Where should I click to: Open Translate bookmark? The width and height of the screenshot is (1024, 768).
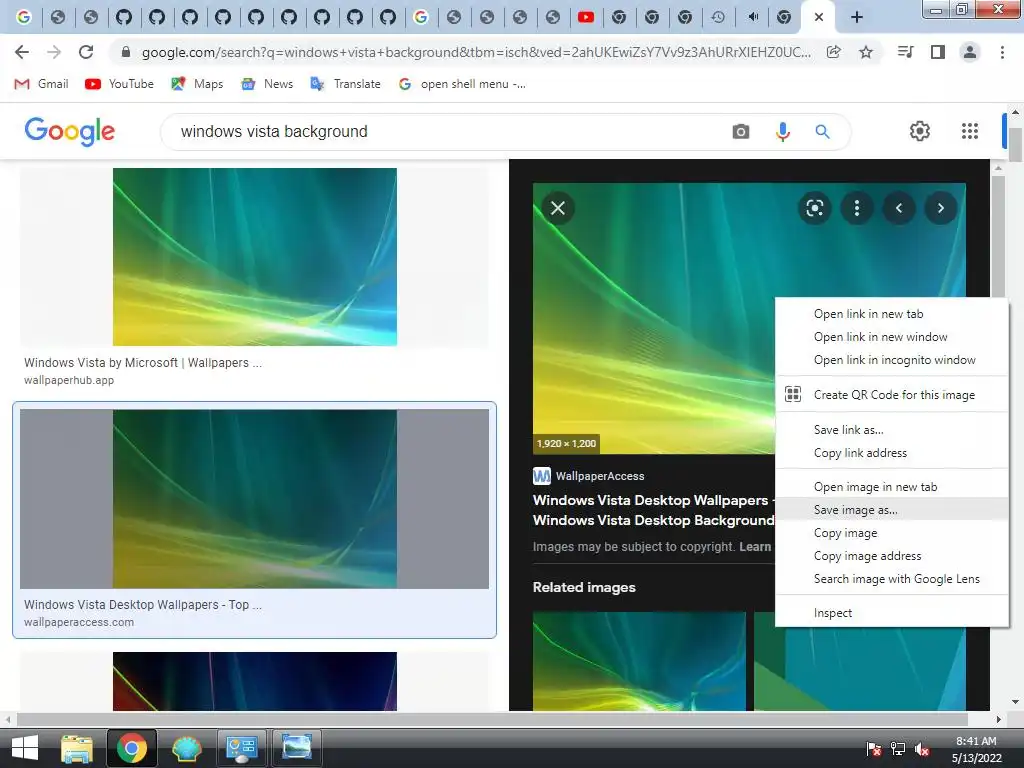pos(345,84)
